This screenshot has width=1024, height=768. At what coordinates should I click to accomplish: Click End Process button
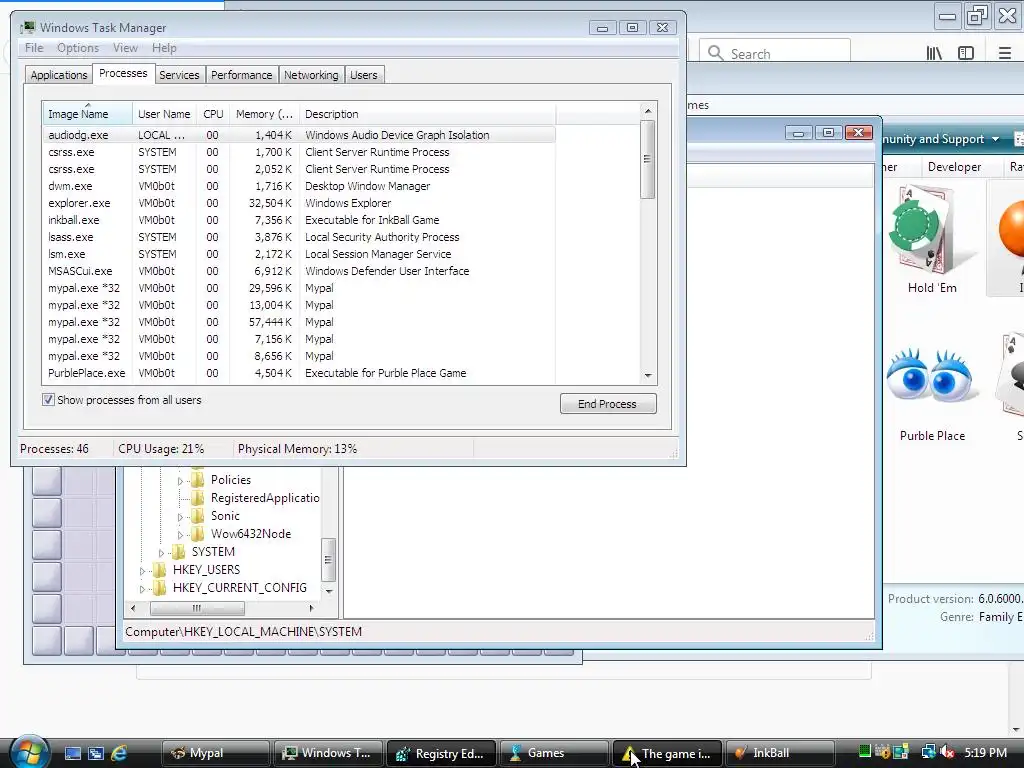[x=608, y=404]
